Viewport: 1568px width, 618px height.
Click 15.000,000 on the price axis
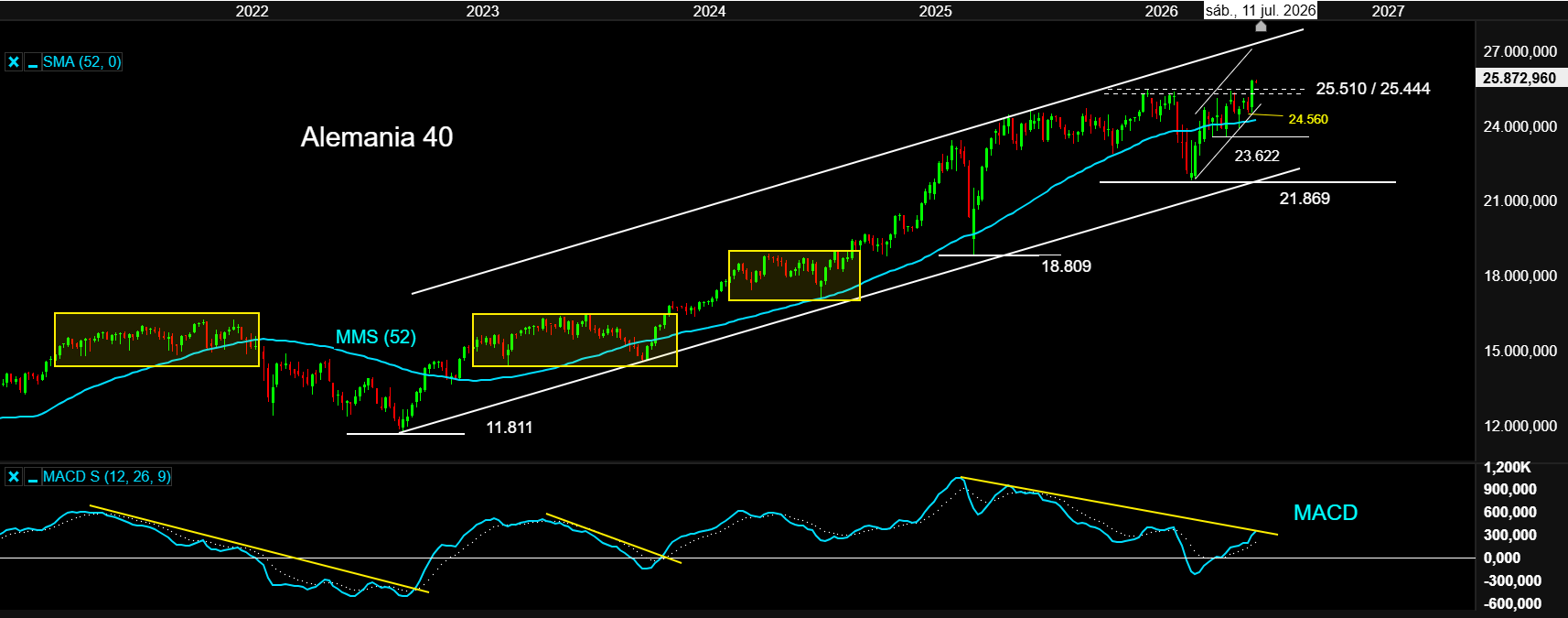click(x=1520, y=352)
